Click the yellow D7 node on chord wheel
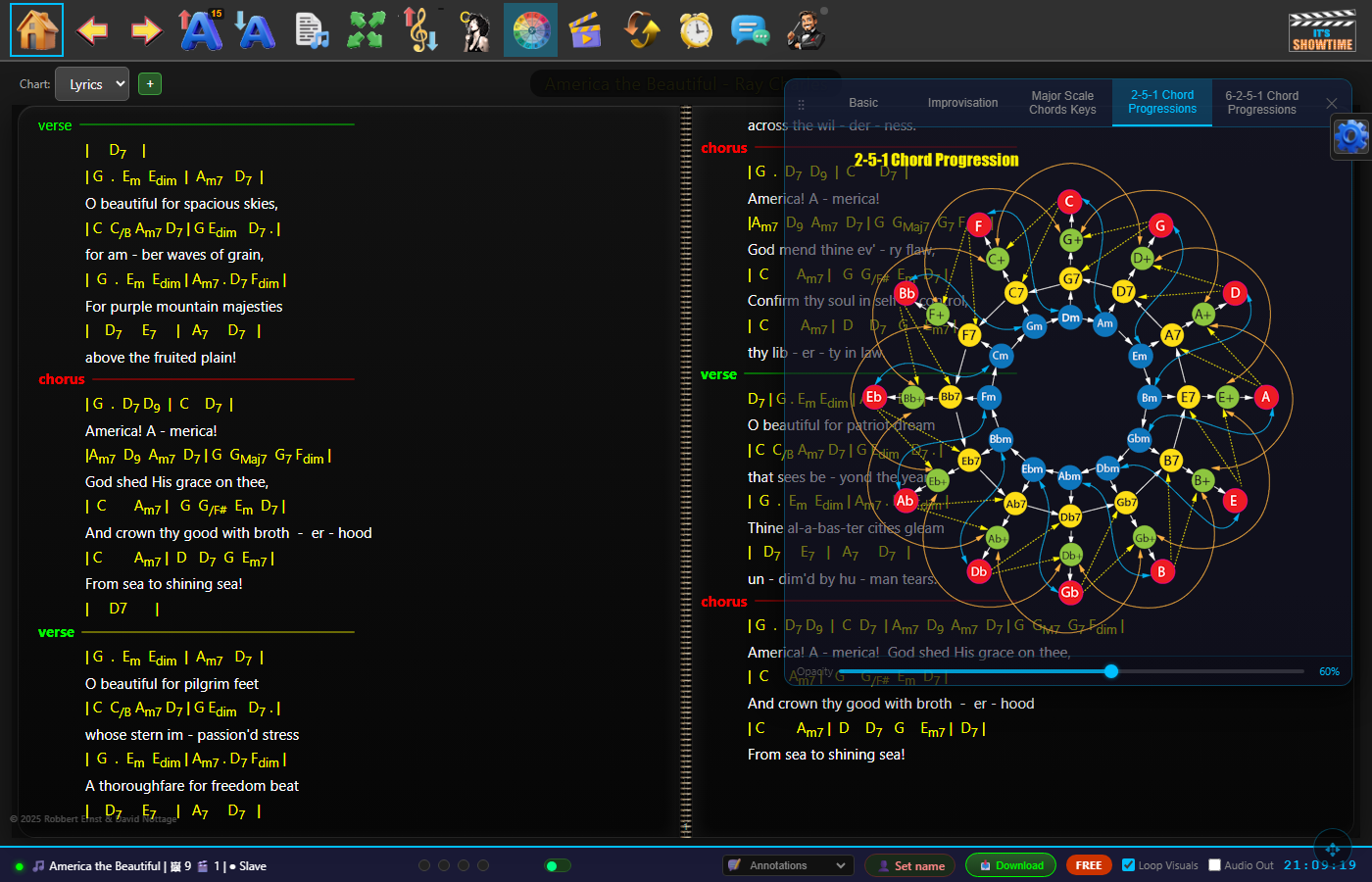Viewport: 1372px width, 882px height. [x=1124, y=292]
